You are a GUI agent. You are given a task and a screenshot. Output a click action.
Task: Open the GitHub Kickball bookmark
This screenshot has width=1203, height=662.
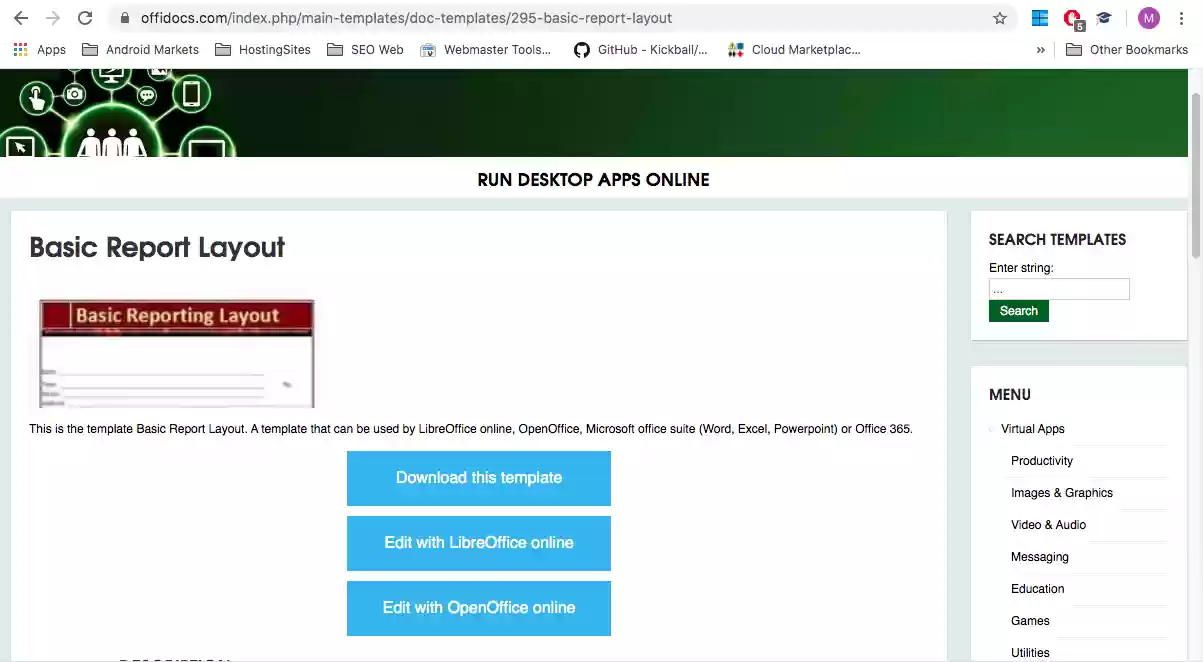[x=640, y=49]
